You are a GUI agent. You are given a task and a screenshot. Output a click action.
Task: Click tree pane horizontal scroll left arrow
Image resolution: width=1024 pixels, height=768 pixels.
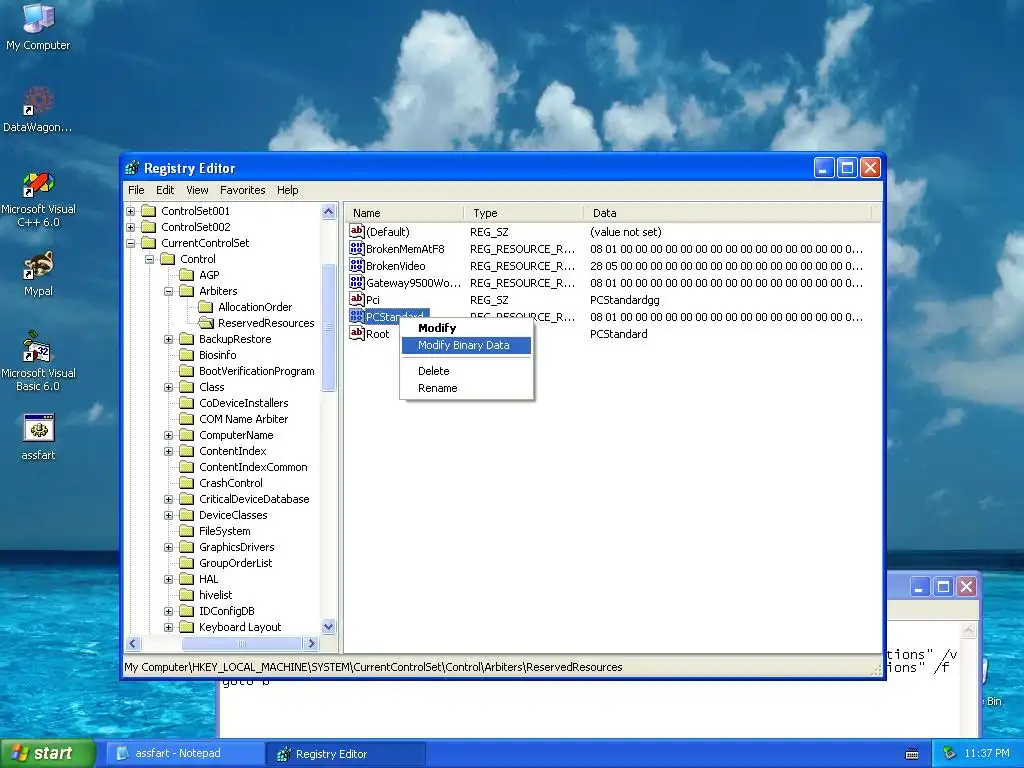tap(133, 643)
